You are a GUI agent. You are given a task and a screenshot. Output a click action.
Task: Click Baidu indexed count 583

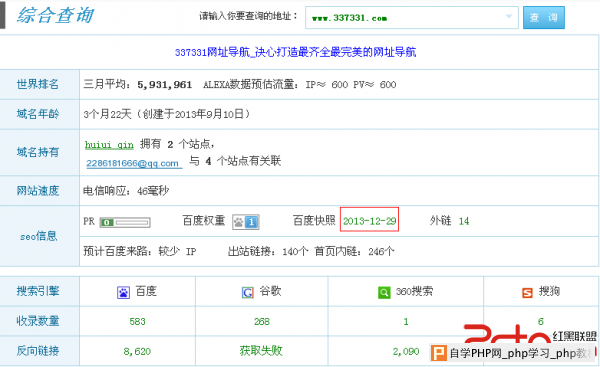tap(137, 321)
